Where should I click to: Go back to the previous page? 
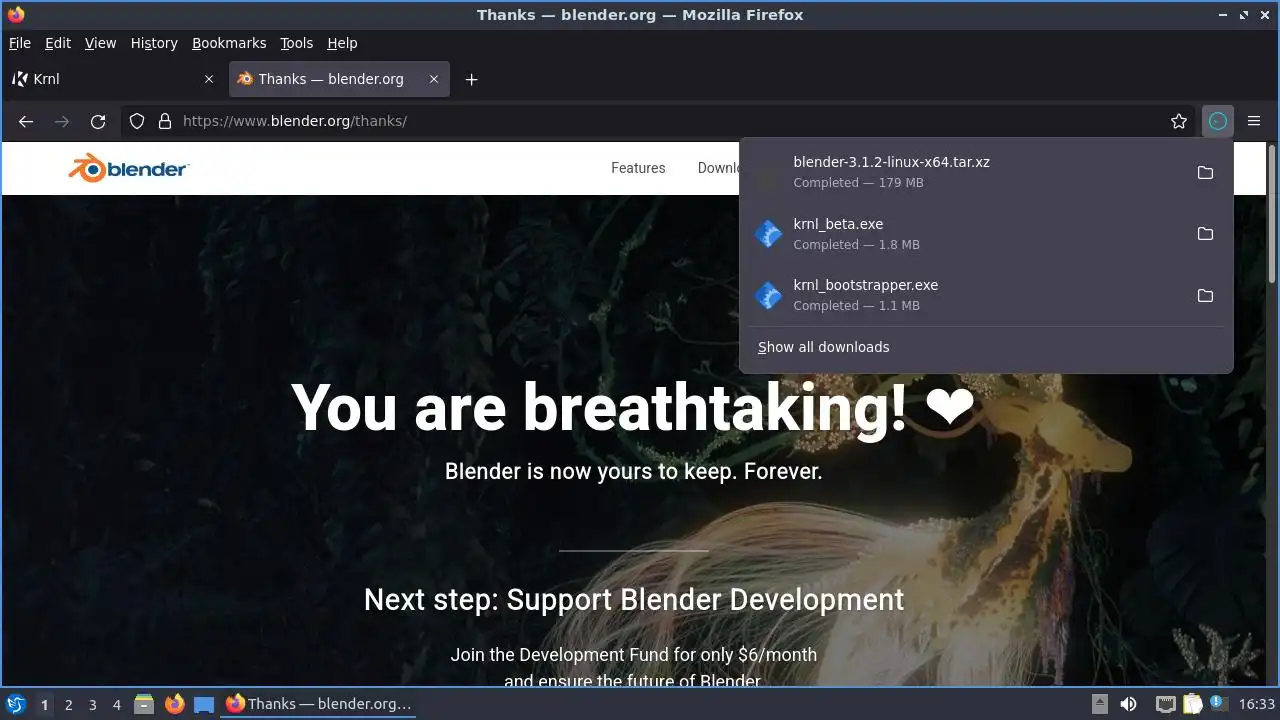click(x=26, y=121)
